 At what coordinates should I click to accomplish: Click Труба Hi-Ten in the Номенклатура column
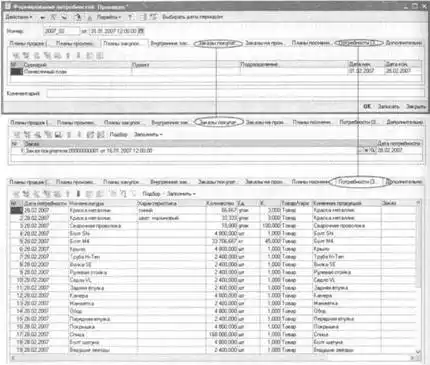point(84,257)
